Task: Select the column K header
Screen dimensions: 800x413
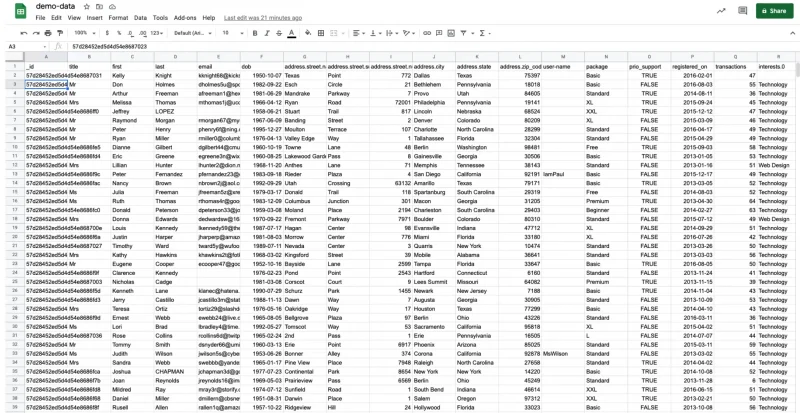Action: [477, 57]
